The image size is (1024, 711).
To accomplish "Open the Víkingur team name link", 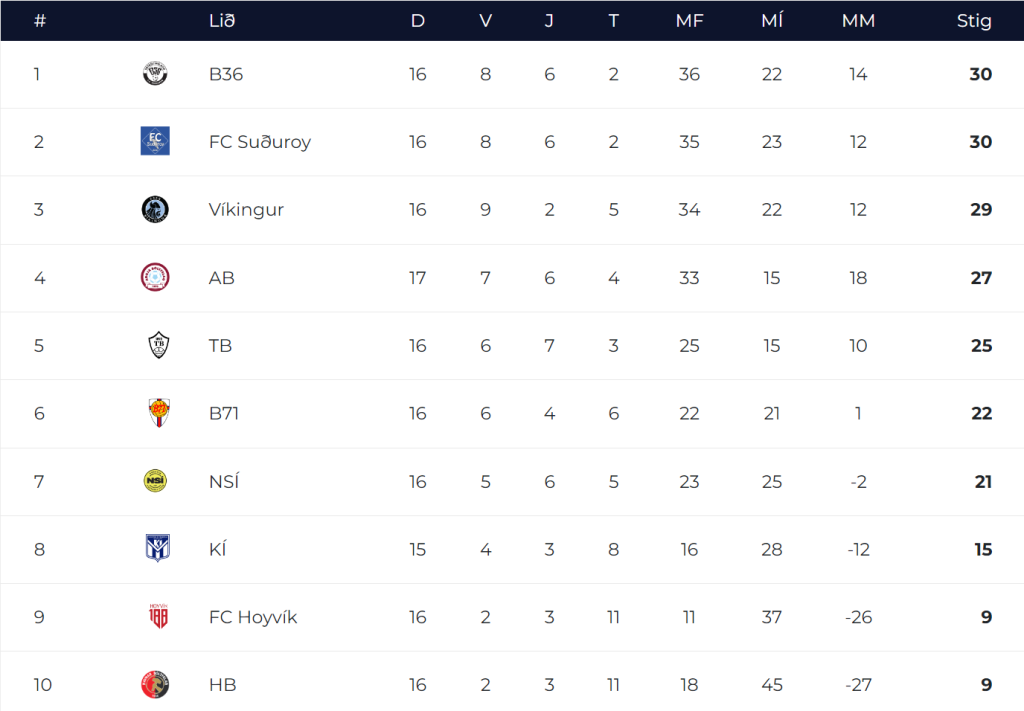I will pos(246,210).
